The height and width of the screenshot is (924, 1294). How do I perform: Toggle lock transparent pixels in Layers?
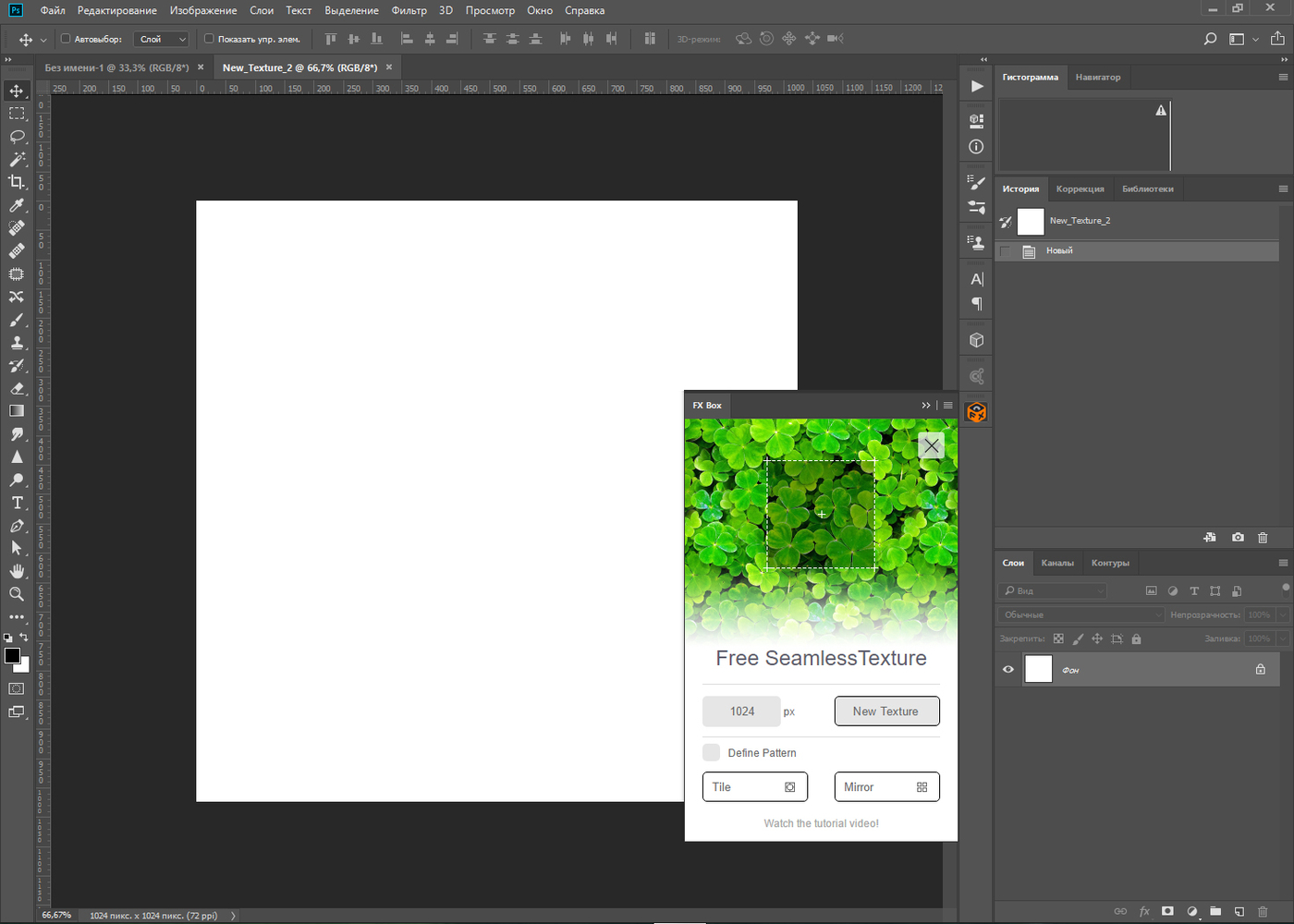(x=1058, y=638)
